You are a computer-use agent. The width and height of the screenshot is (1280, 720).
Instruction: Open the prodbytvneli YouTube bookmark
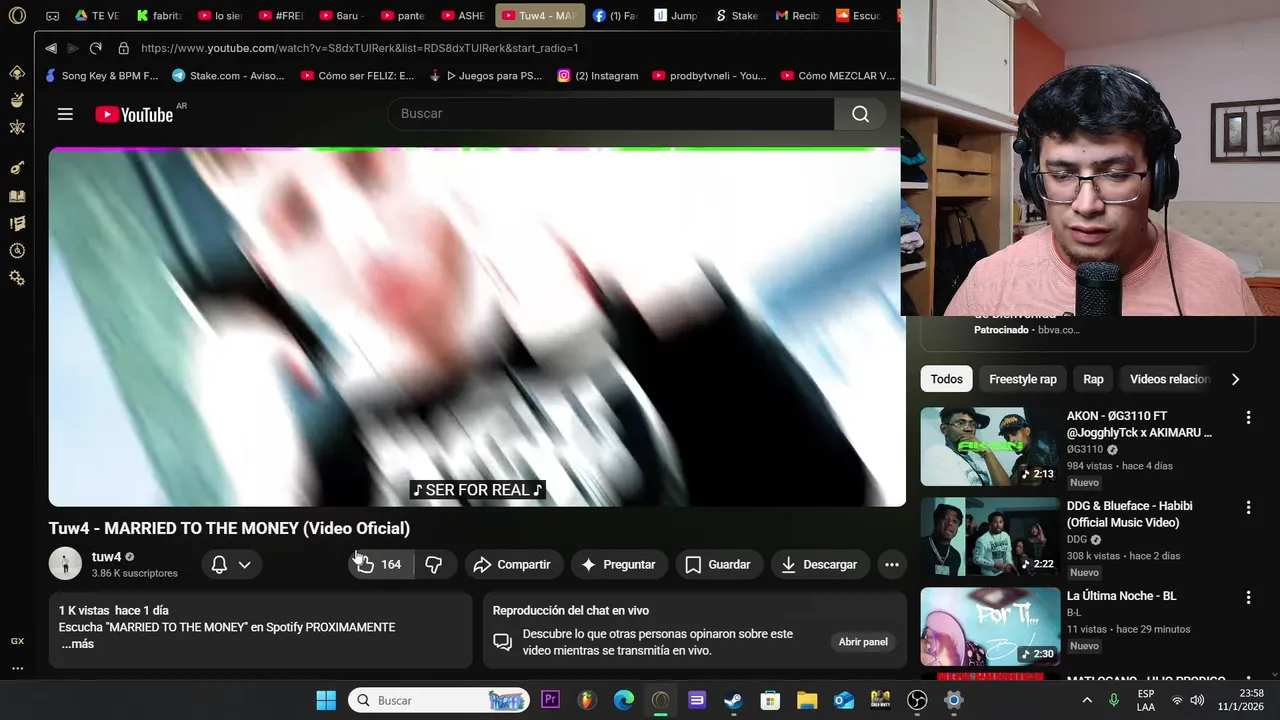click(709, 75)
